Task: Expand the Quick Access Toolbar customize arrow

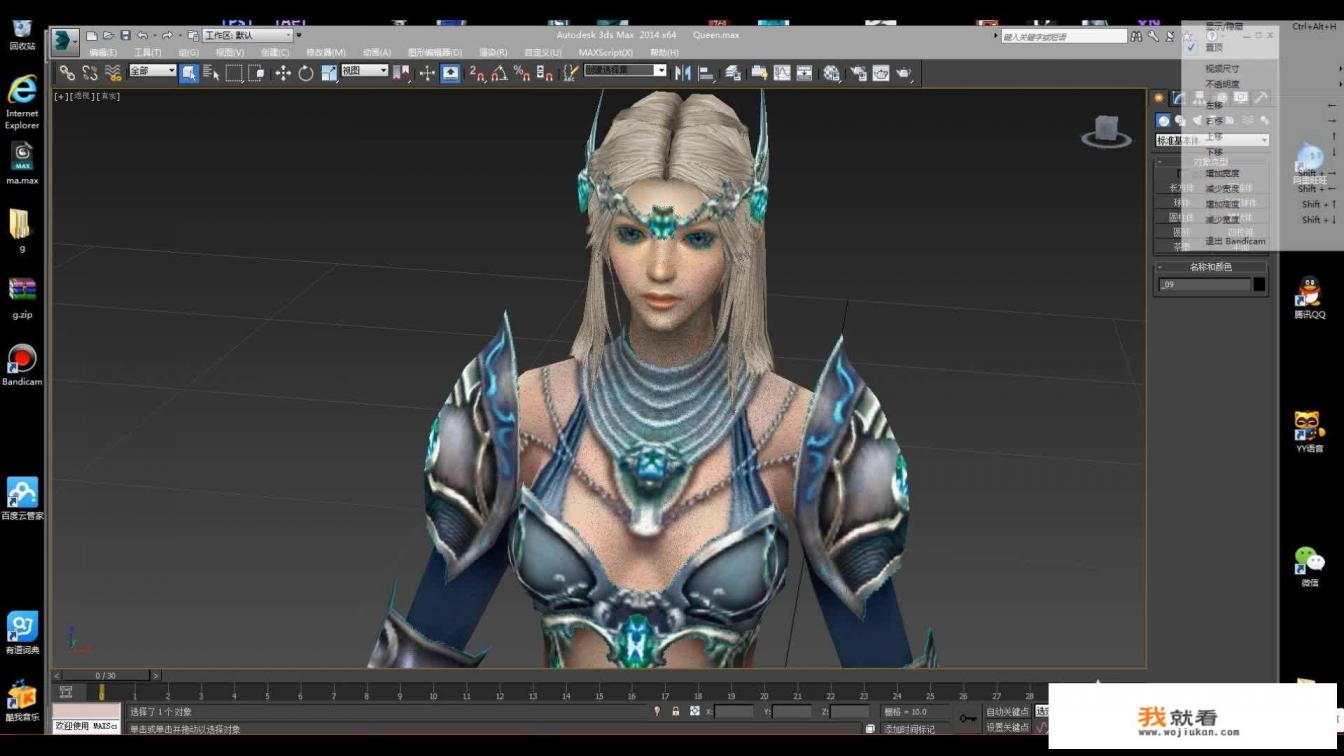Action: 298,36
